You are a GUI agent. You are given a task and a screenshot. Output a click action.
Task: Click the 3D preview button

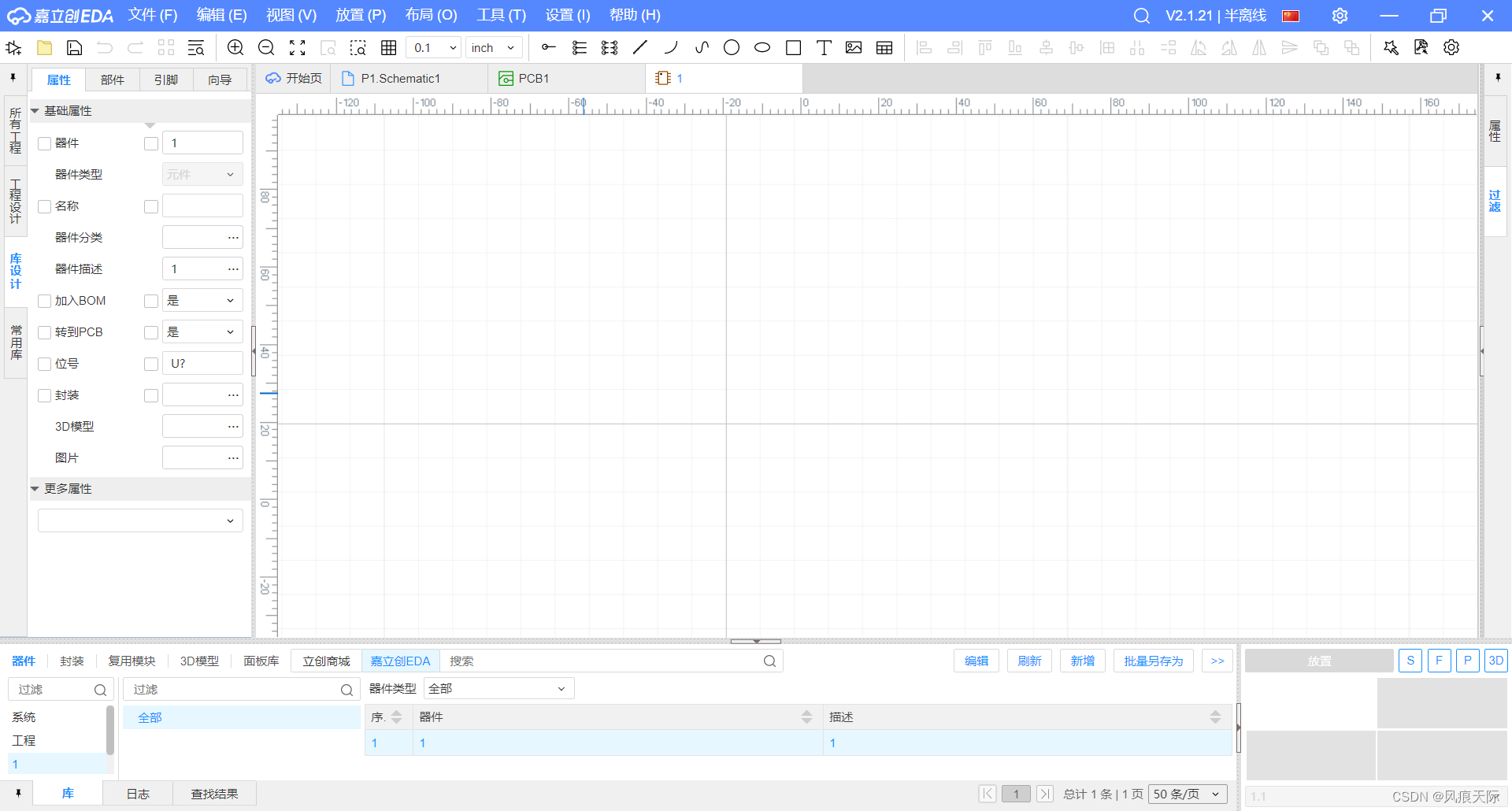pos(1496,661)
